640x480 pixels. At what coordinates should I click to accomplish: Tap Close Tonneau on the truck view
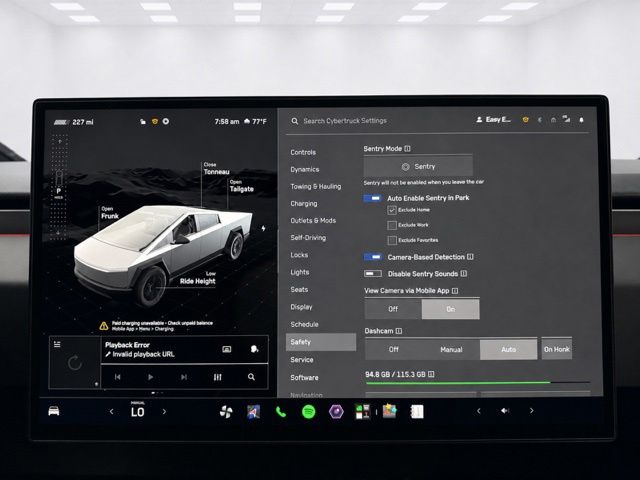click(216, 169)
